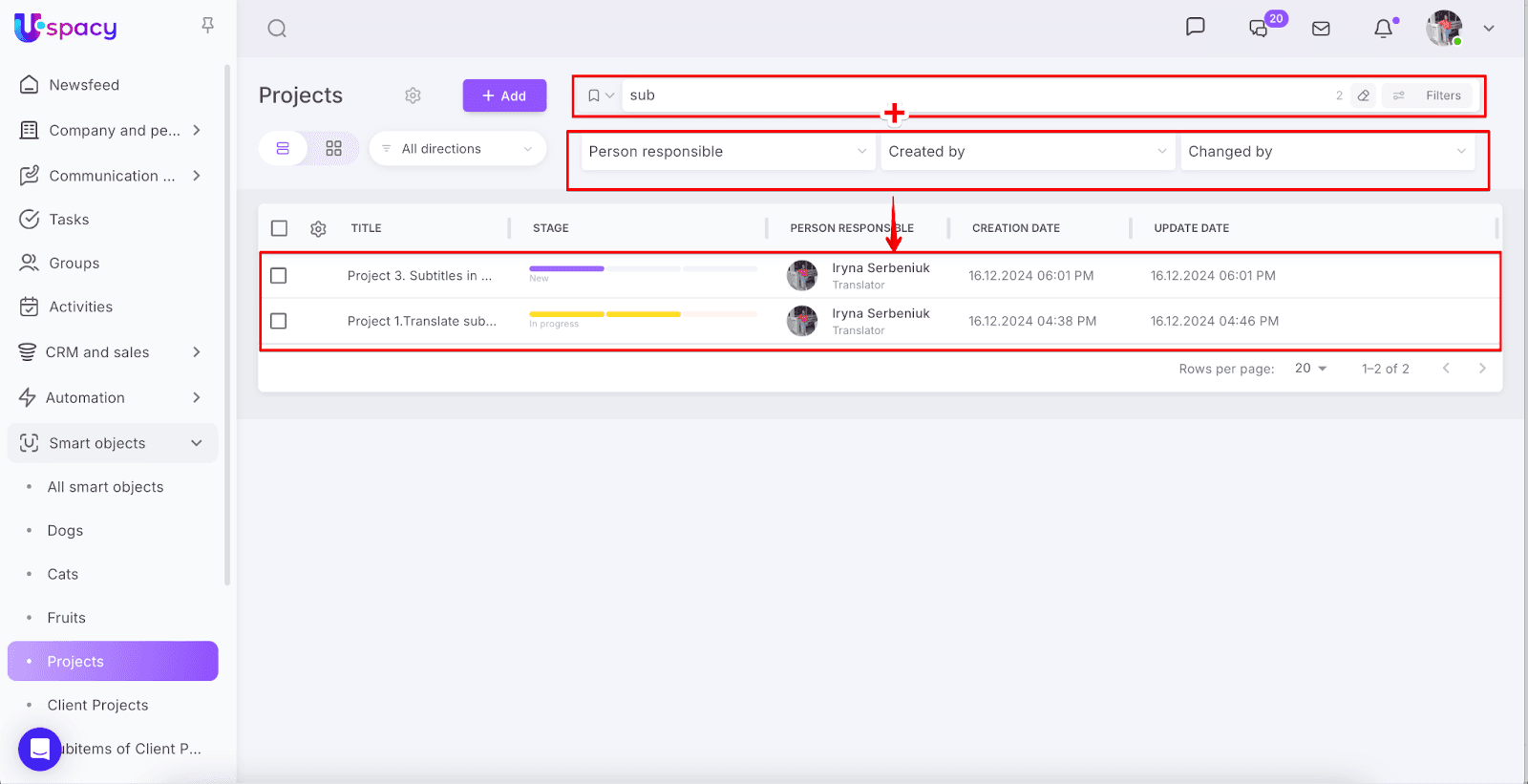Clear search with the eraser icon
1528x784 pixels.
point(1364,95)
